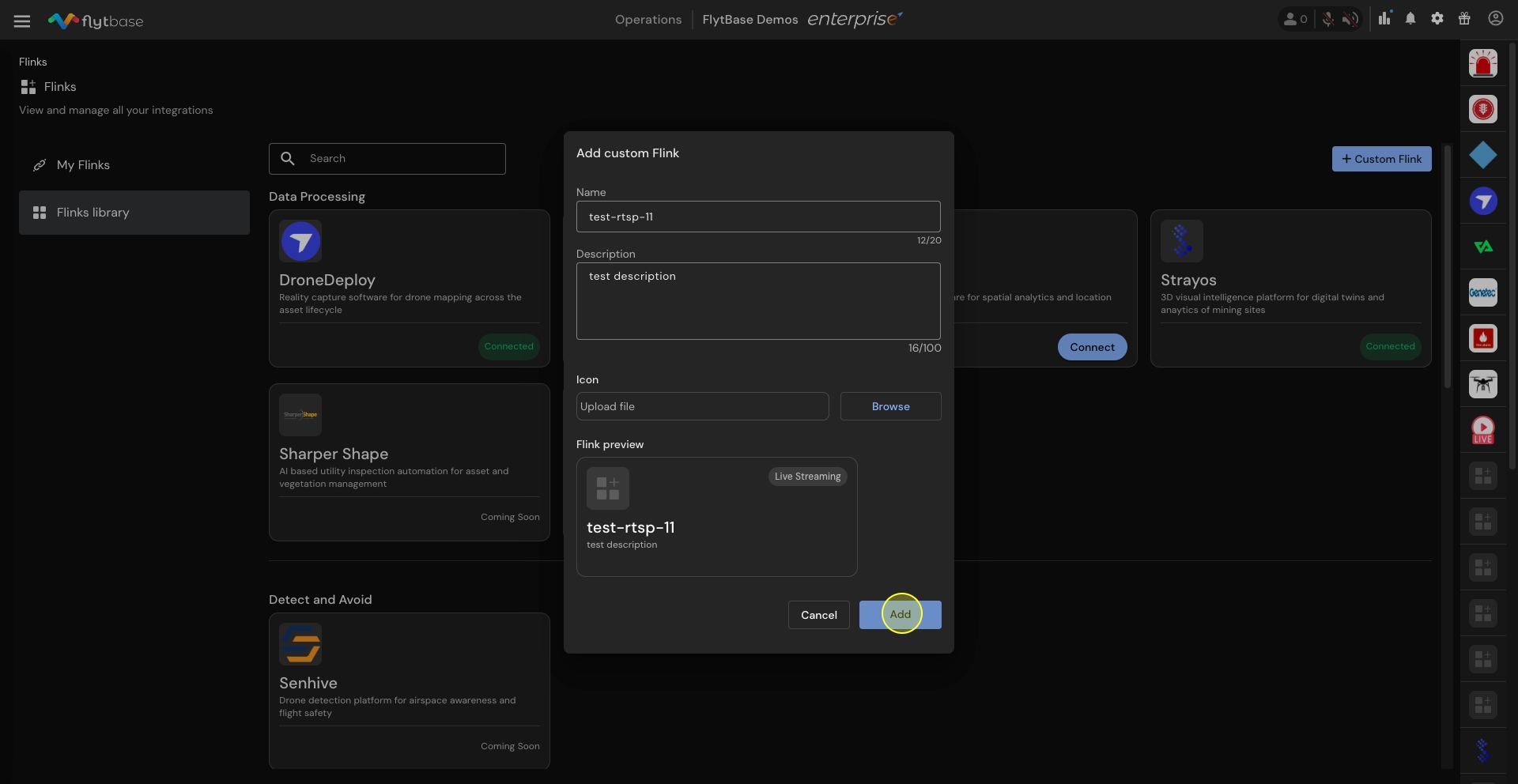This screenshot has height=784, width=1518.
Task: Click Add to create the Flink
Action: (x=900, y=615)
